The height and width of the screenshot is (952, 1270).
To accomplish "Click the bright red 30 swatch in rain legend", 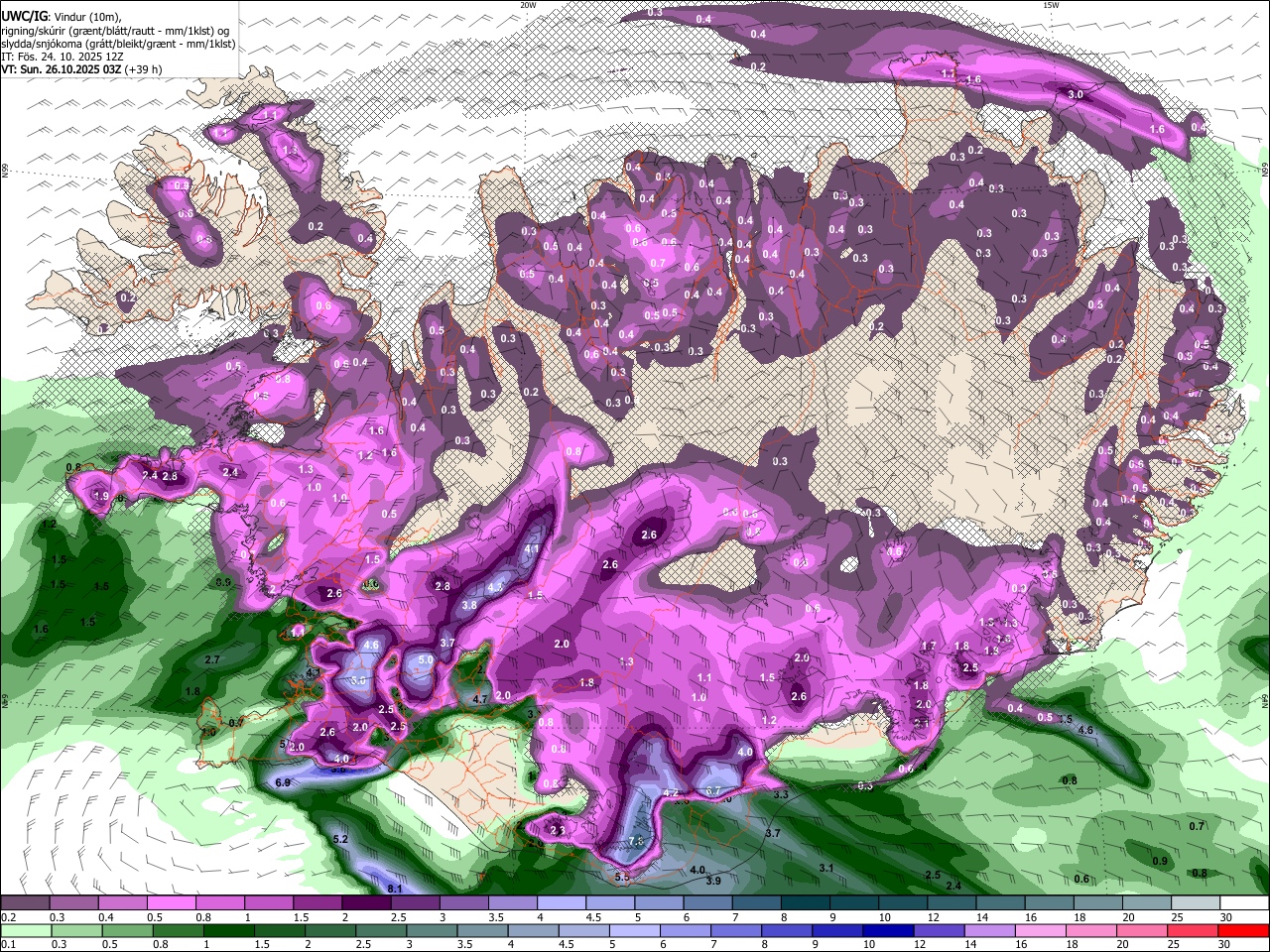I will [x=1244, y=930].
